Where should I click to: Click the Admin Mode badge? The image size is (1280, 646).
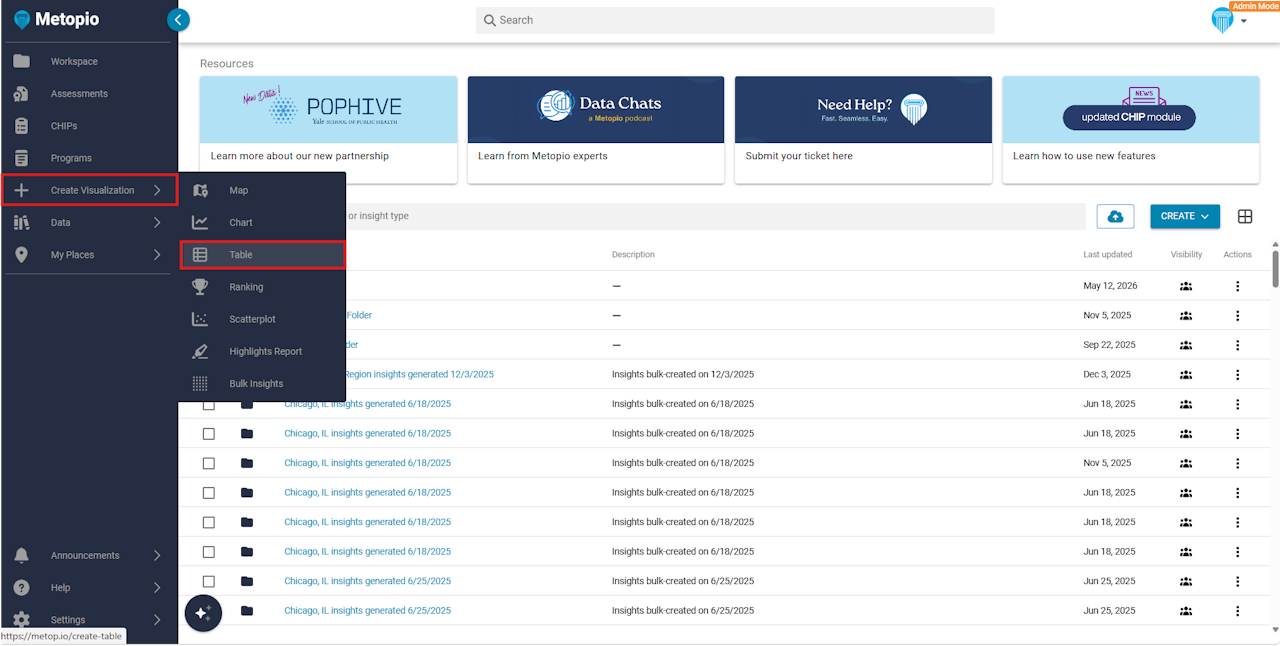(x=1254, y=6)
